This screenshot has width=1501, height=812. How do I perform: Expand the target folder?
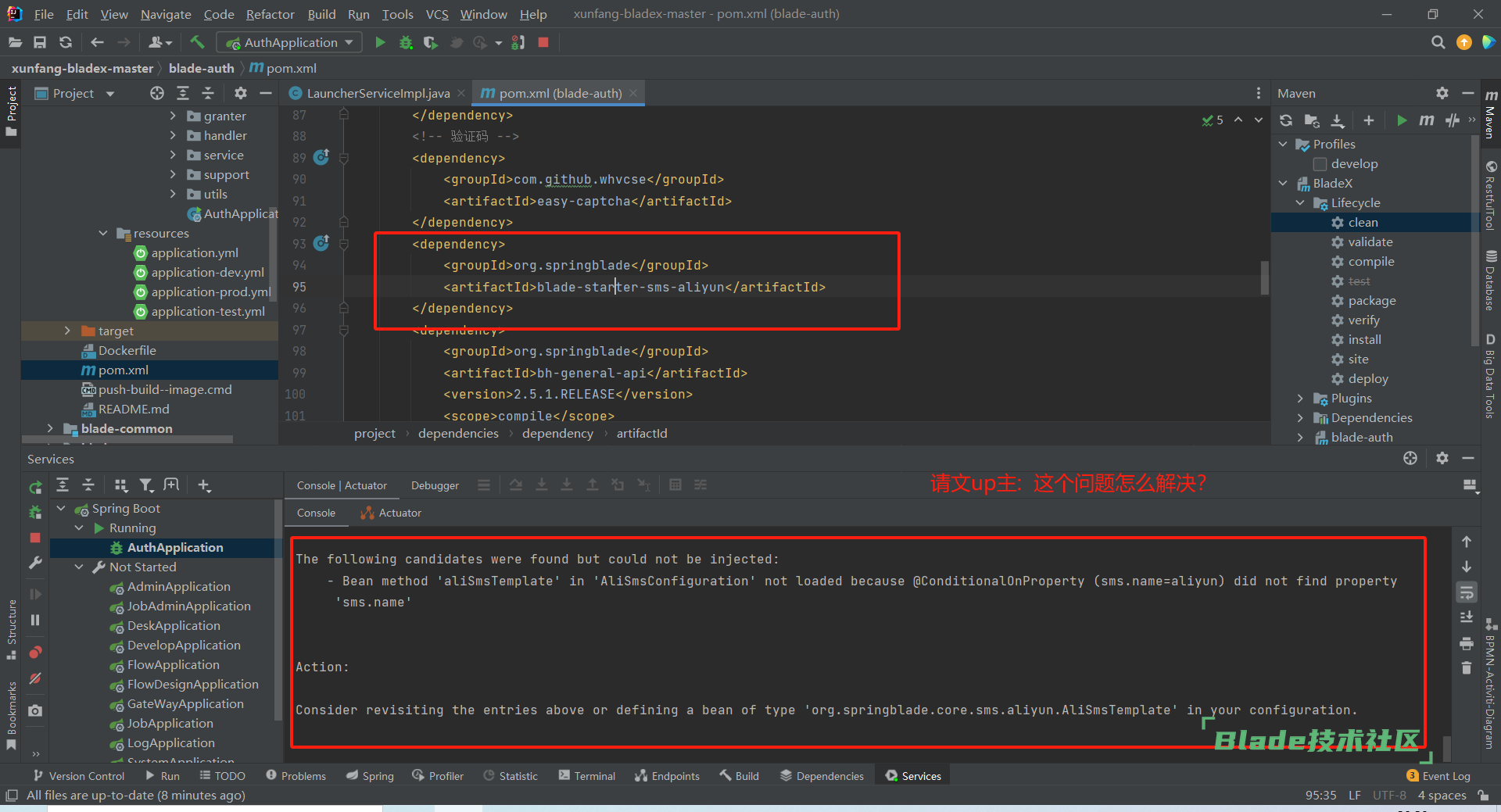[x=67, y=331]
